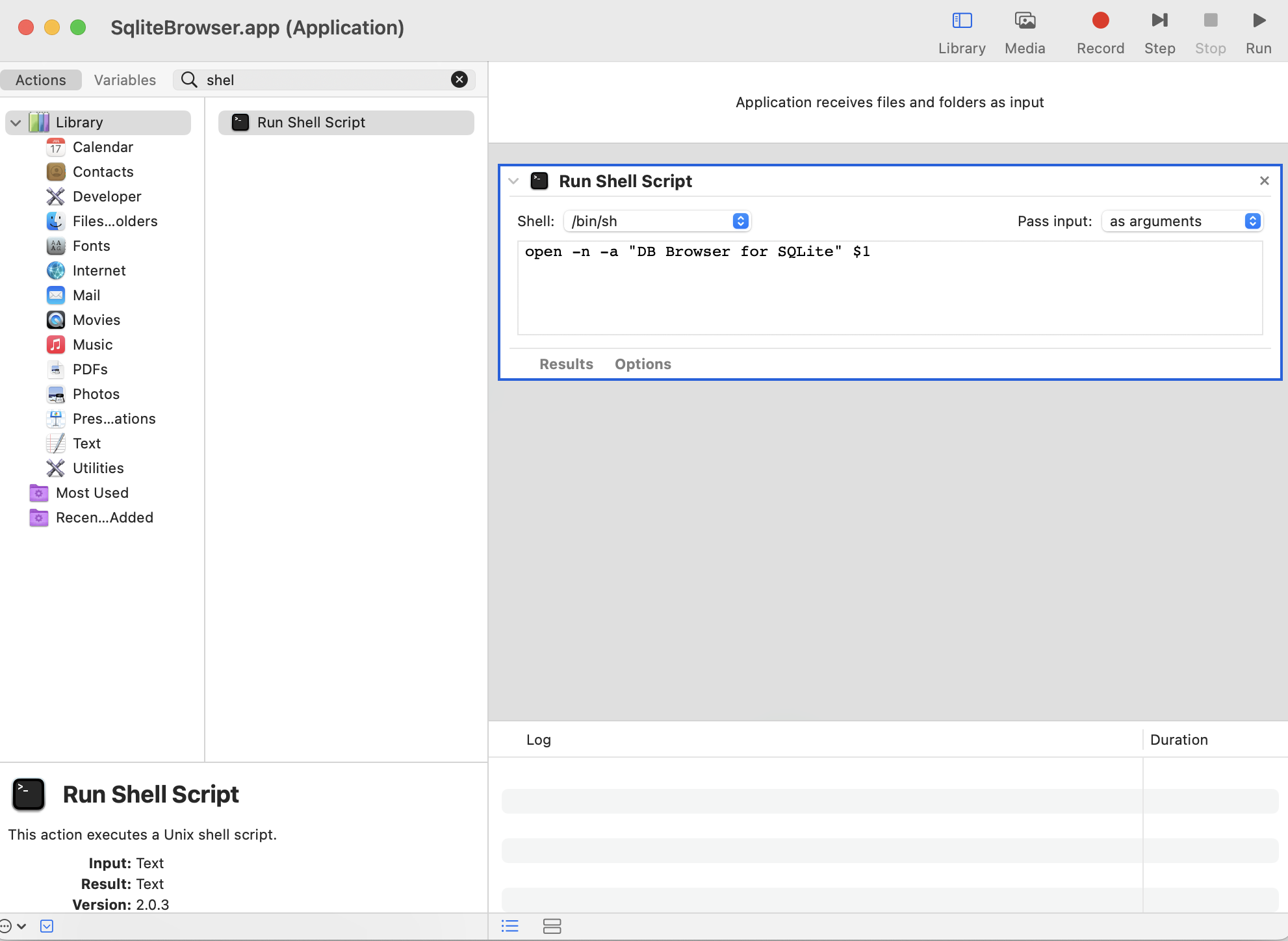
Task: Switch to the Variables tab
Action: pos(125,79)
